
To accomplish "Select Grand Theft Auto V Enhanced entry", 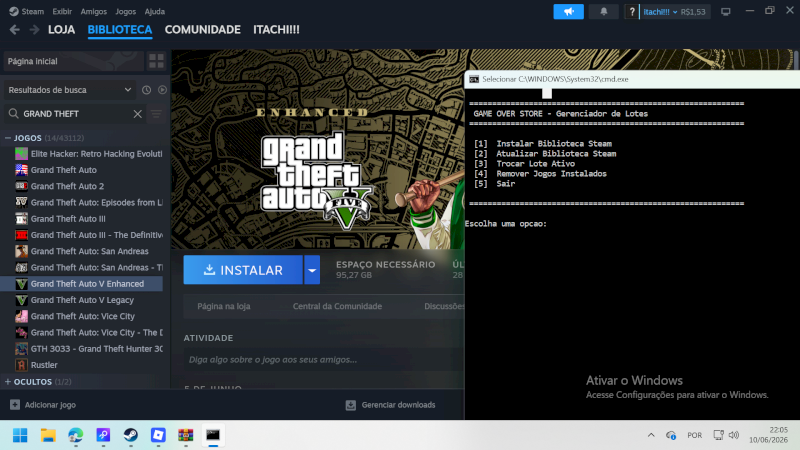I will 82,284.
